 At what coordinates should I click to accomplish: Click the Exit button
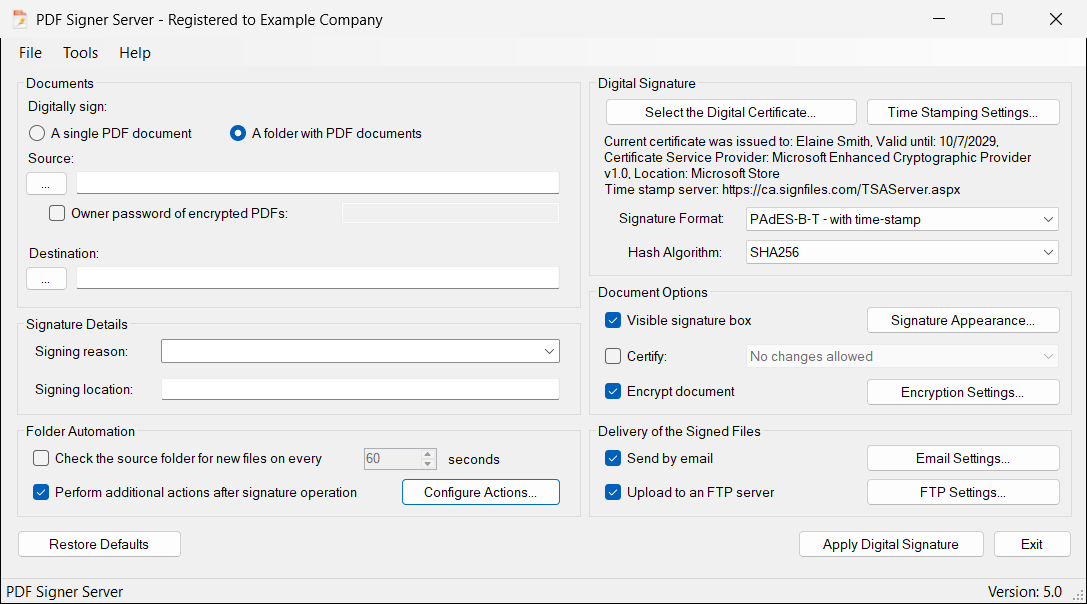[1032, 544]
